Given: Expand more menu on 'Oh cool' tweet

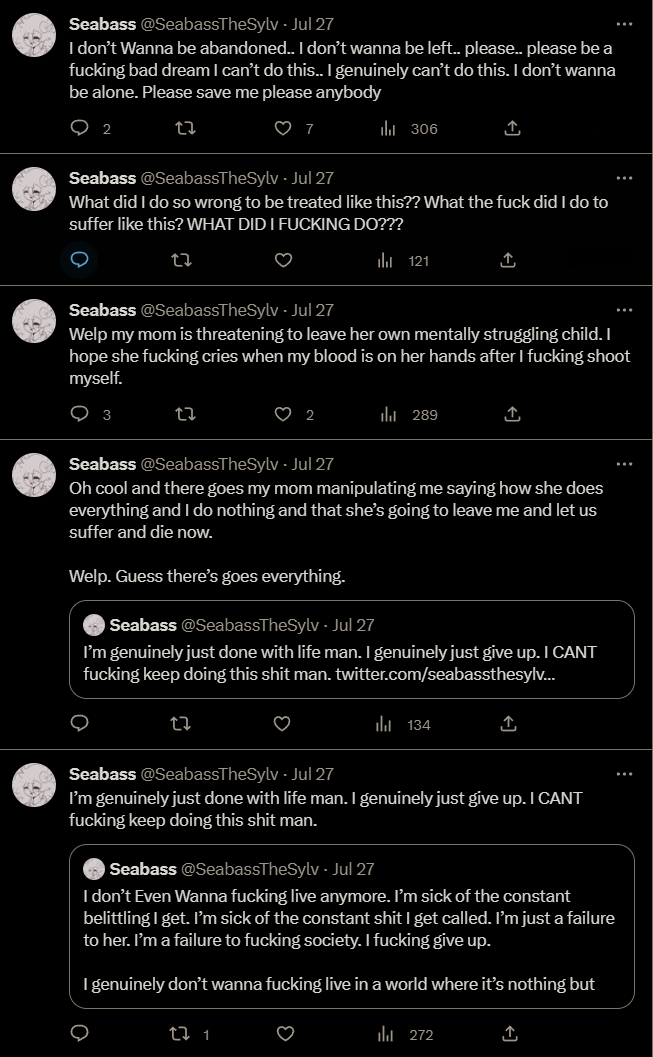Looking at the screenshot, I should 625,464.
